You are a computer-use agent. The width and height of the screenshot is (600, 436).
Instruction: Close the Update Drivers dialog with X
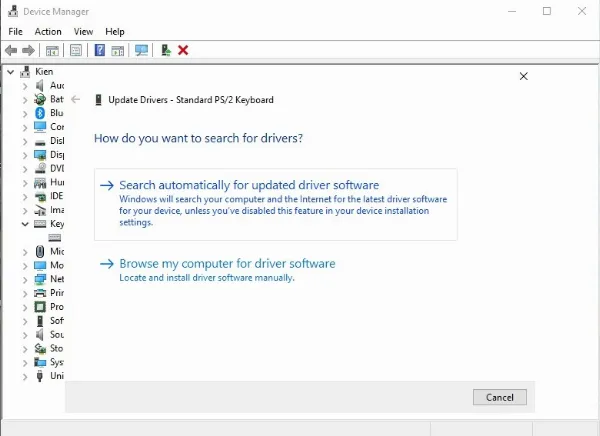(x=523, y=76)
